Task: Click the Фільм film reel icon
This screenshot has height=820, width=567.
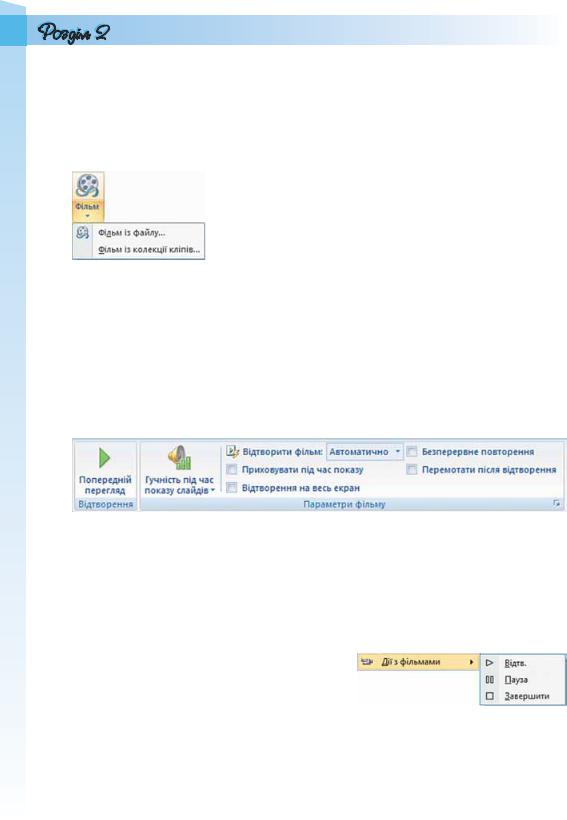Action: coord(87,186)
